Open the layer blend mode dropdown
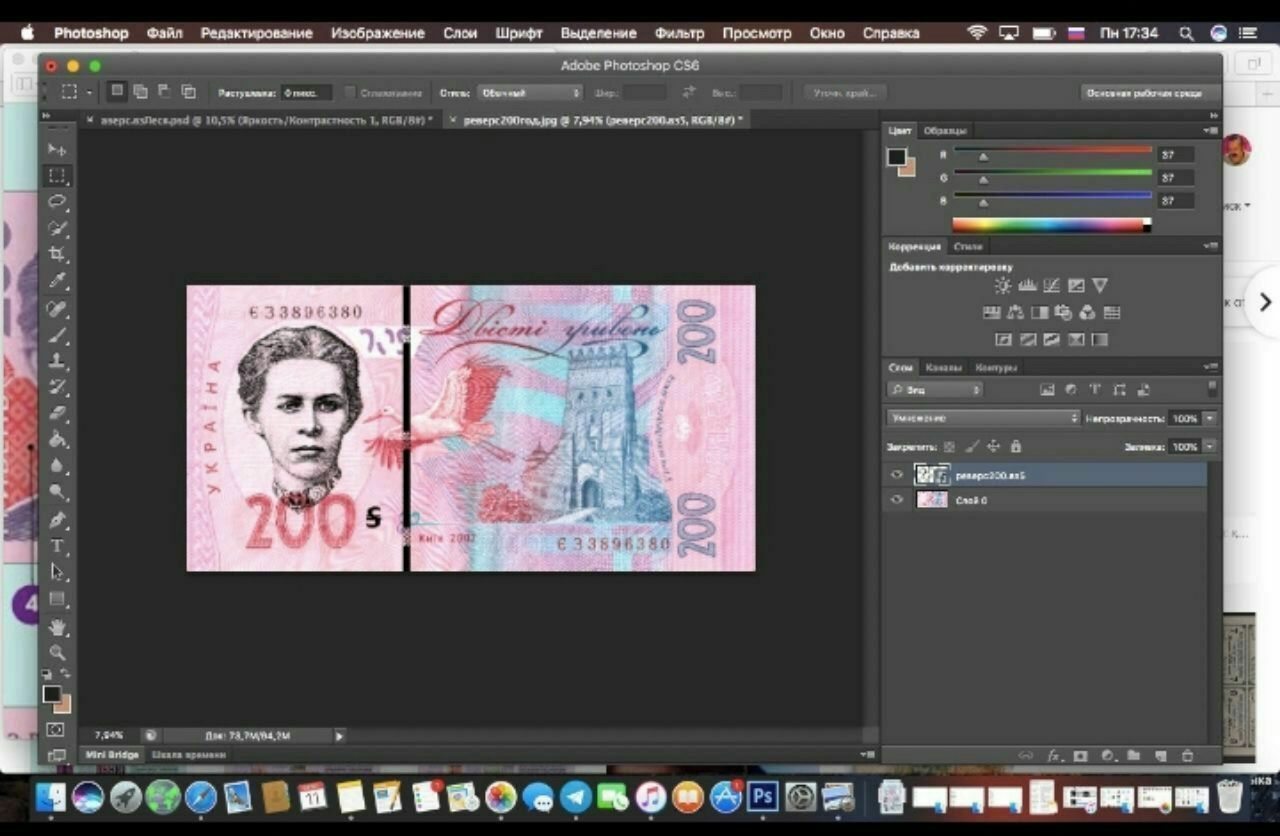The height and width of the screenshot is (836, 1280). (x=983, y=418)
